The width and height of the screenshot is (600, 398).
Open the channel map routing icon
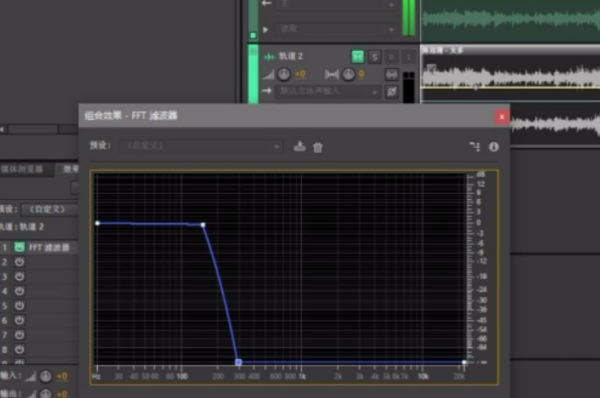[475, 146]
